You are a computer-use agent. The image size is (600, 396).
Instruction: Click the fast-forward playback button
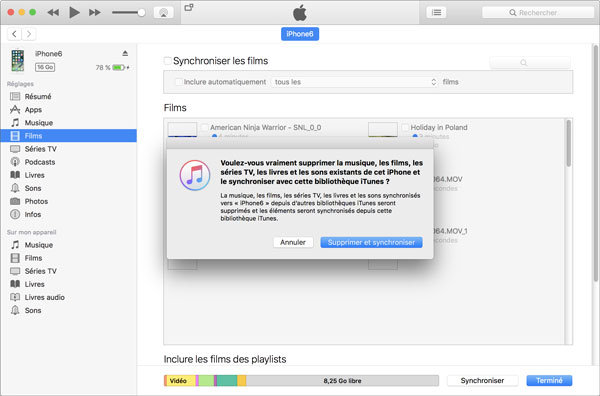95,13
